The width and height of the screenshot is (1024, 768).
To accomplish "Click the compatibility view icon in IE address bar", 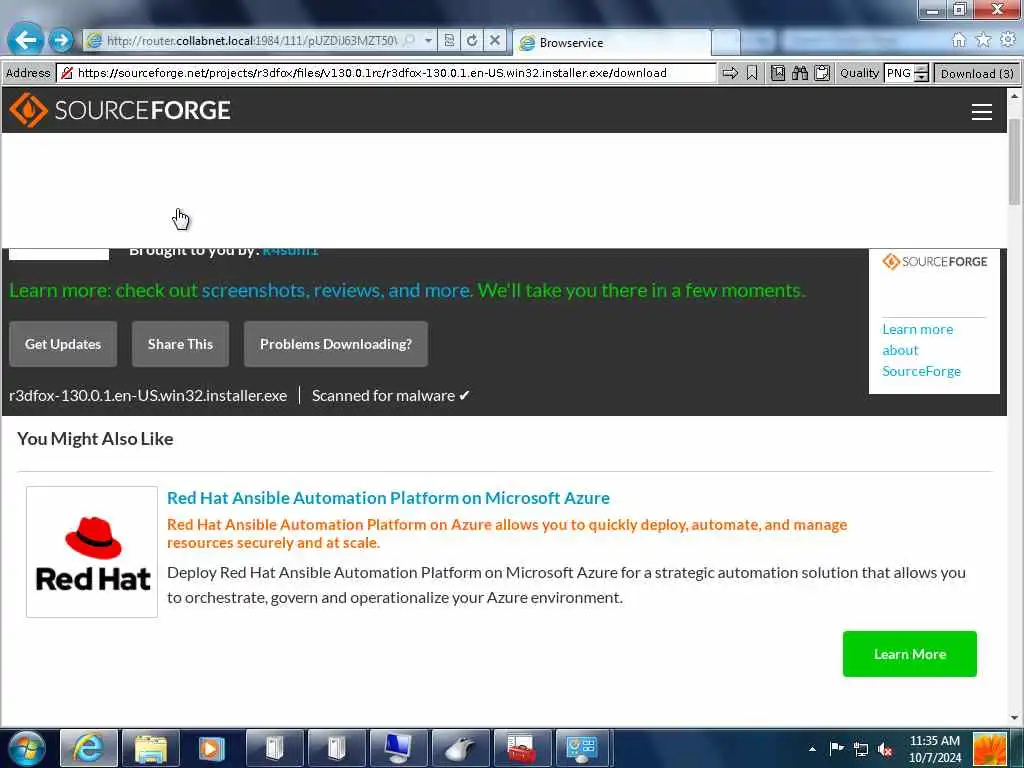I will (449, 40).
